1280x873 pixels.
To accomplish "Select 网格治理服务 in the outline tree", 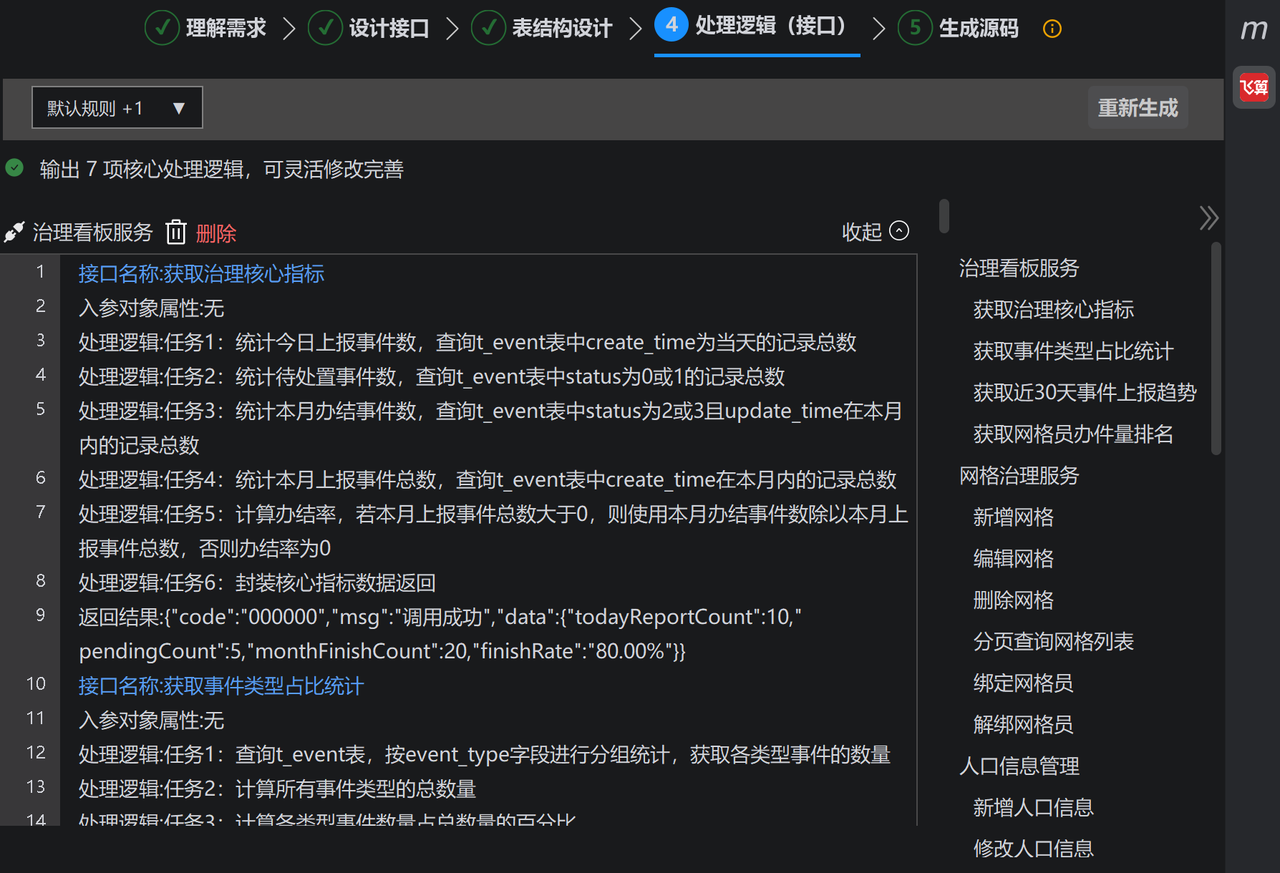I will click(1020, 476).
